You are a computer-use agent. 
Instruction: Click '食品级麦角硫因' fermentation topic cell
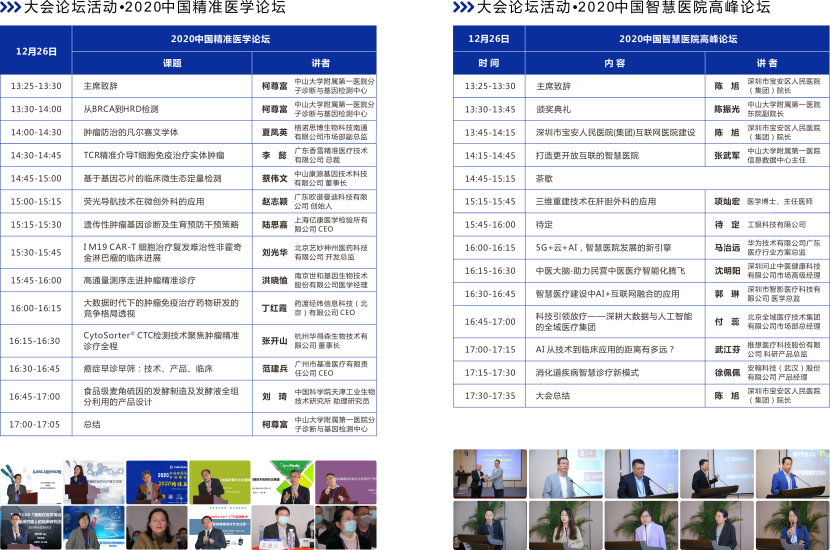pos(162,396)
